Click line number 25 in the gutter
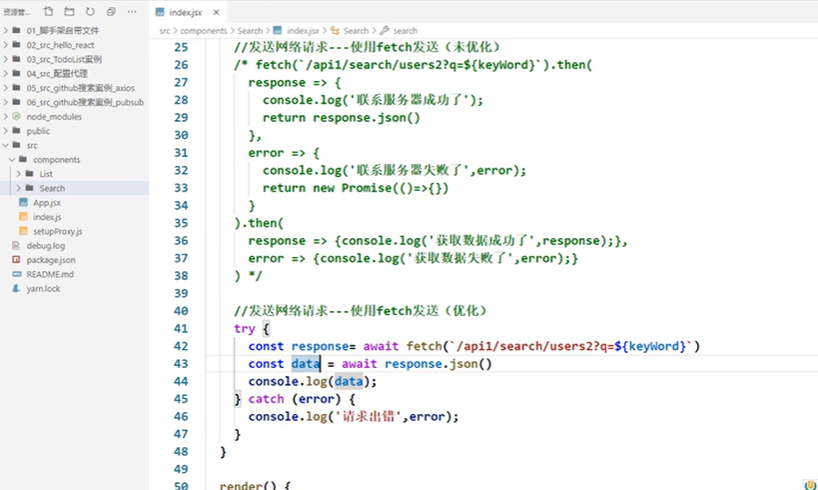Image resolution: width=818 pixels, height=490 pixels. click(181, 47)
